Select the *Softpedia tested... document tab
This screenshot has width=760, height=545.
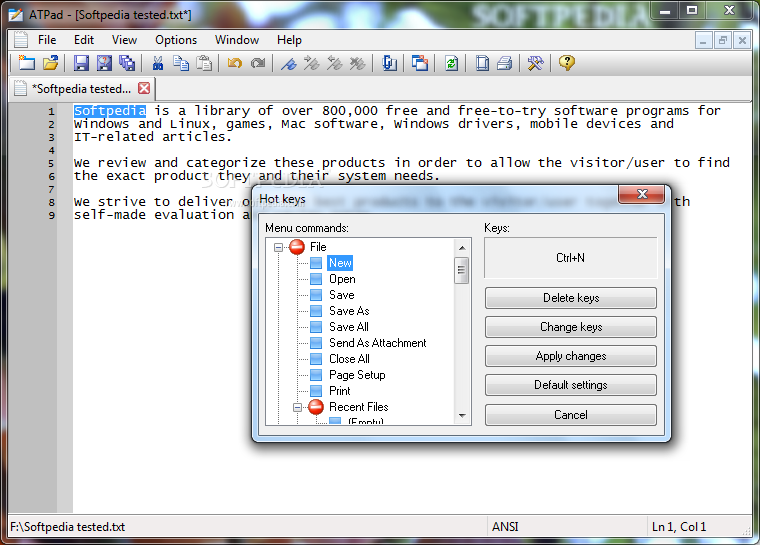pyautogui.click(x=81, y=89)
